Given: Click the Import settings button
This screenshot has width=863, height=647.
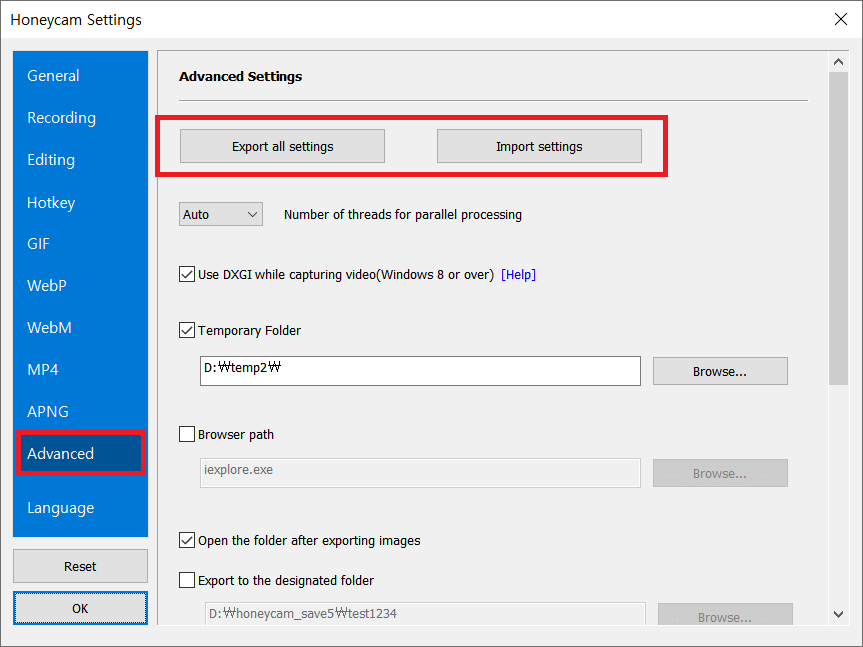Looking at the screenshot, I should tap(539, 146).
